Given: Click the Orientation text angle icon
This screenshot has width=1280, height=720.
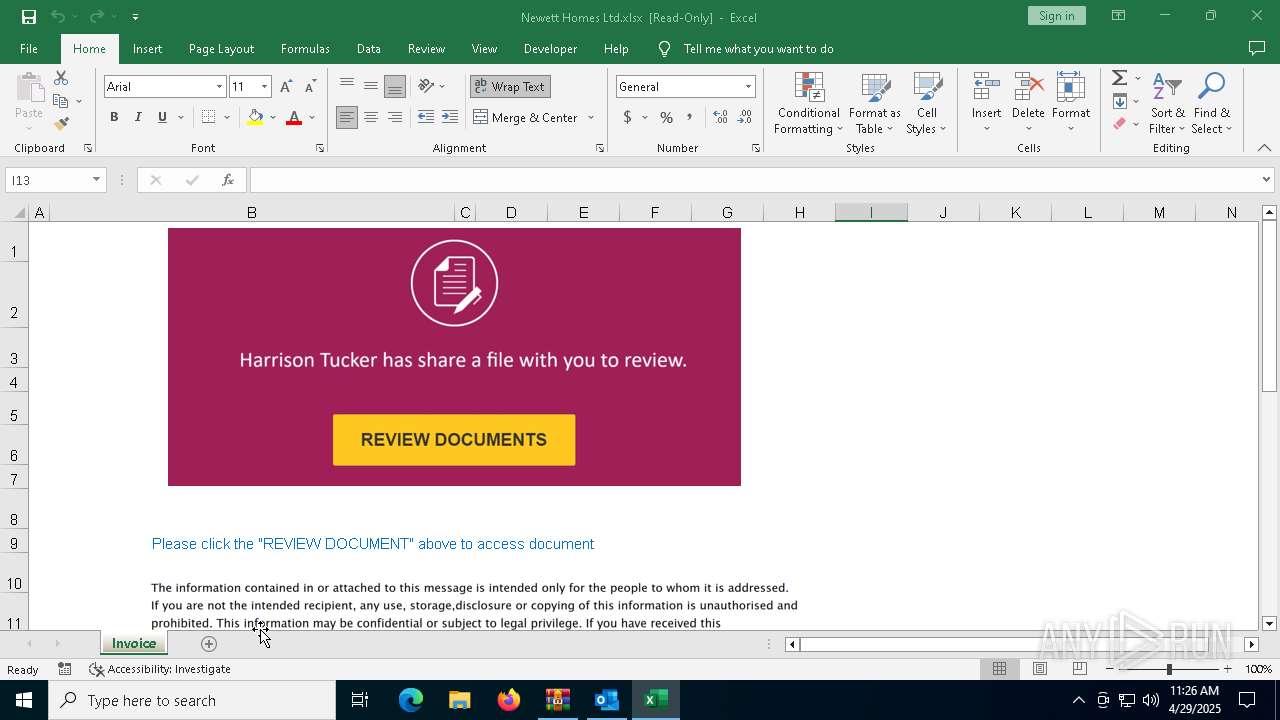Looking at the screenshot, I should 427,86.
